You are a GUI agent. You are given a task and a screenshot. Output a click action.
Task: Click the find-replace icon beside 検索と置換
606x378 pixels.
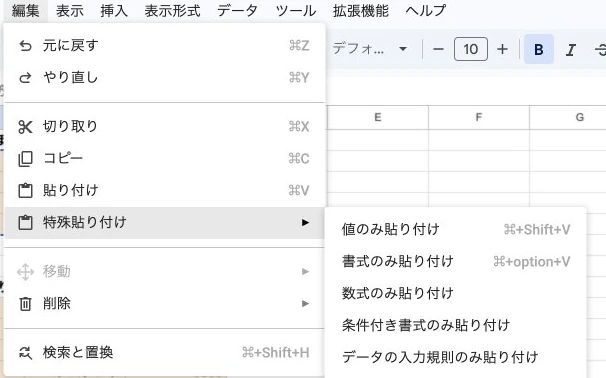click(x=25, y=352)
